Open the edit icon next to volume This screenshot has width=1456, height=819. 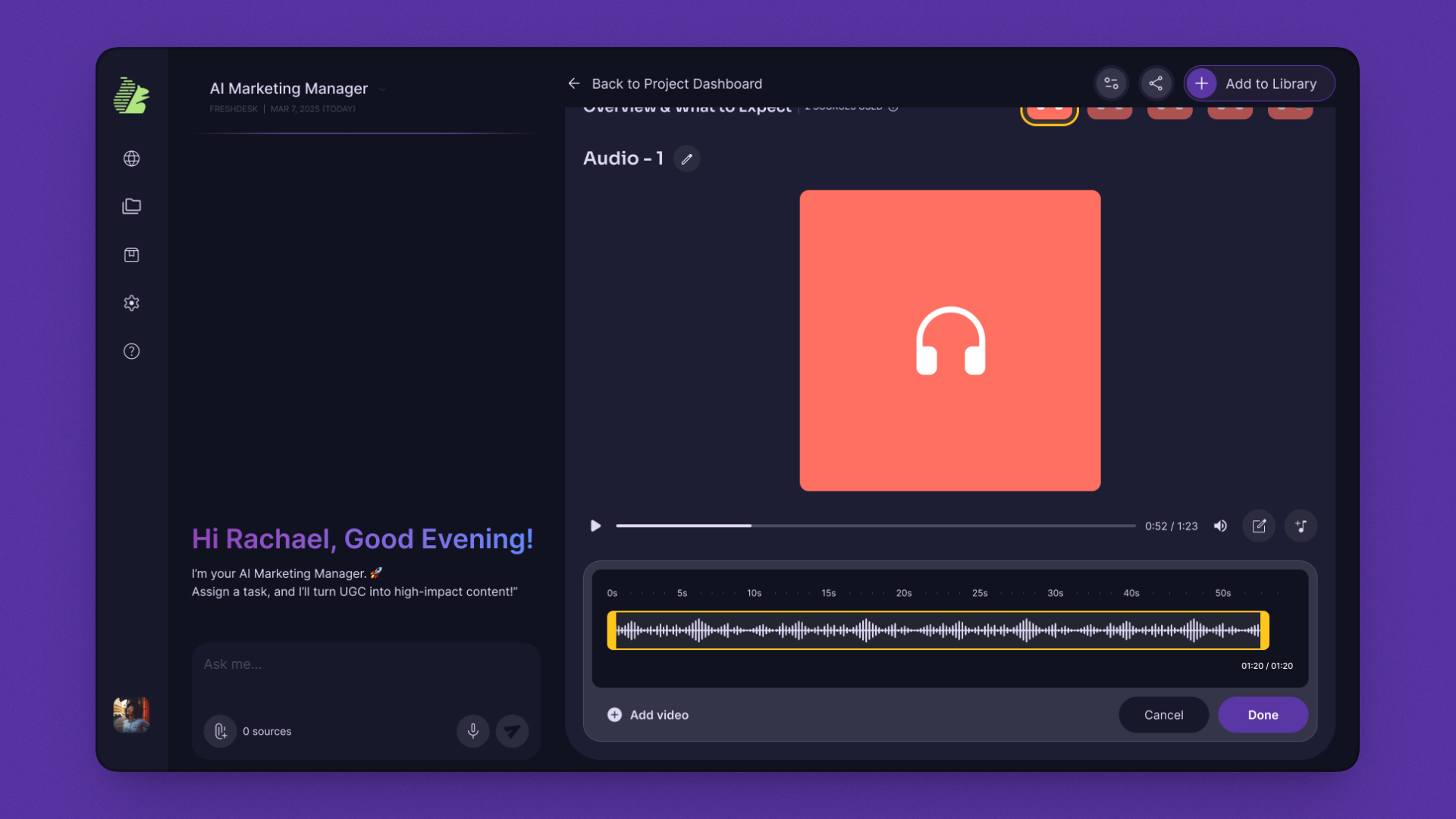coord(1259,526)
